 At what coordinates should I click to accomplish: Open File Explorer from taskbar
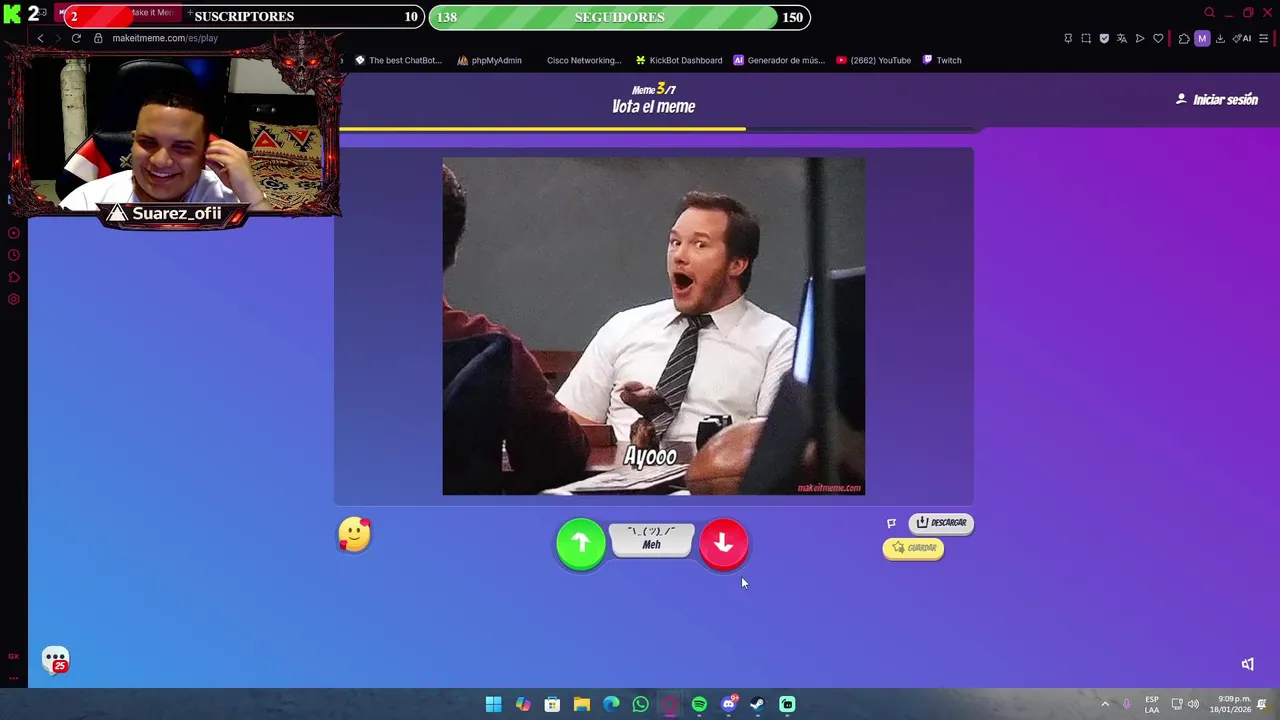(582, 704)
